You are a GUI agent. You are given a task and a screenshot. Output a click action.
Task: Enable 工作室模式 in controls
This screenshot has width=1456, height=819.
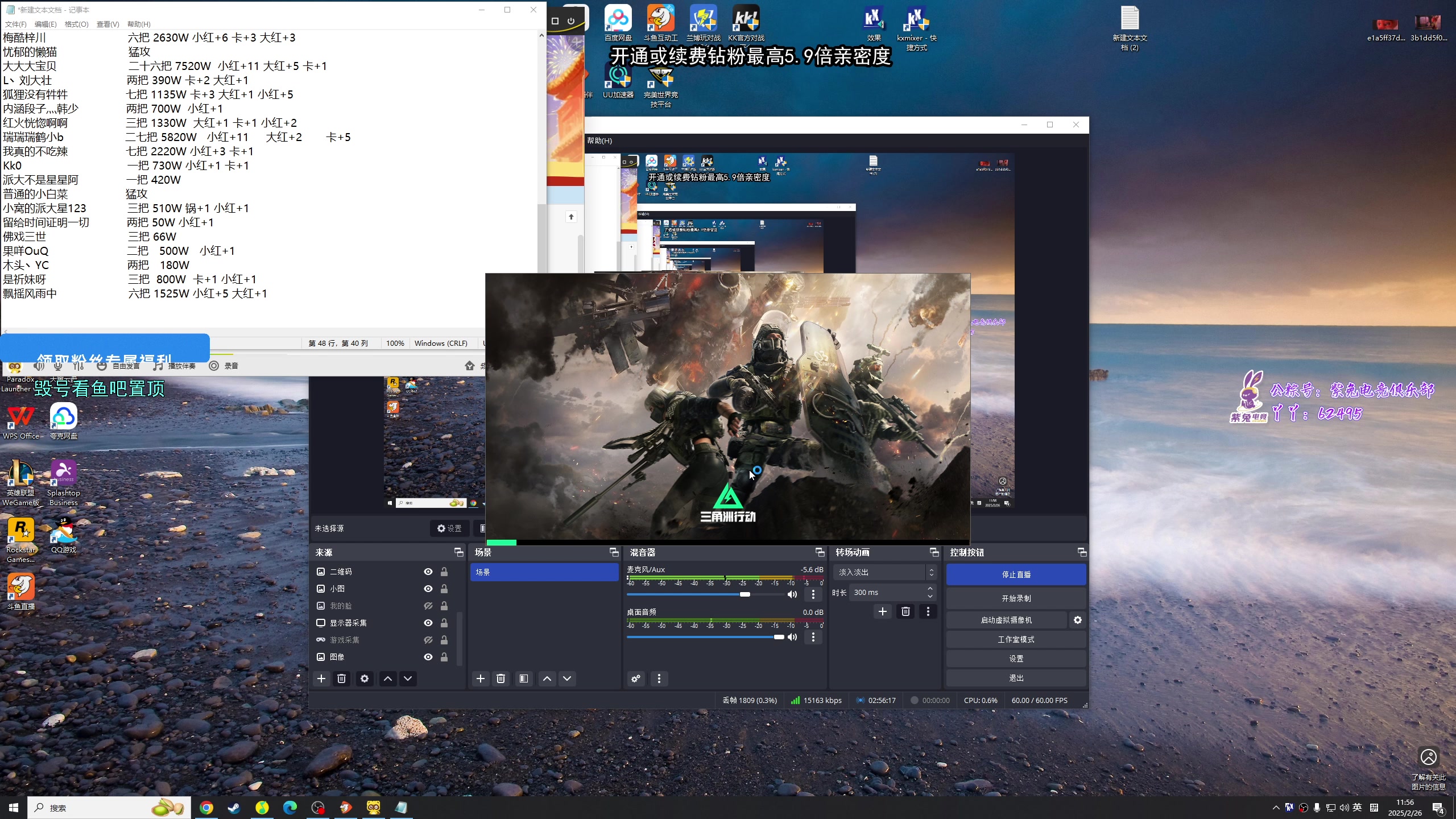[x=1016, y=639]
